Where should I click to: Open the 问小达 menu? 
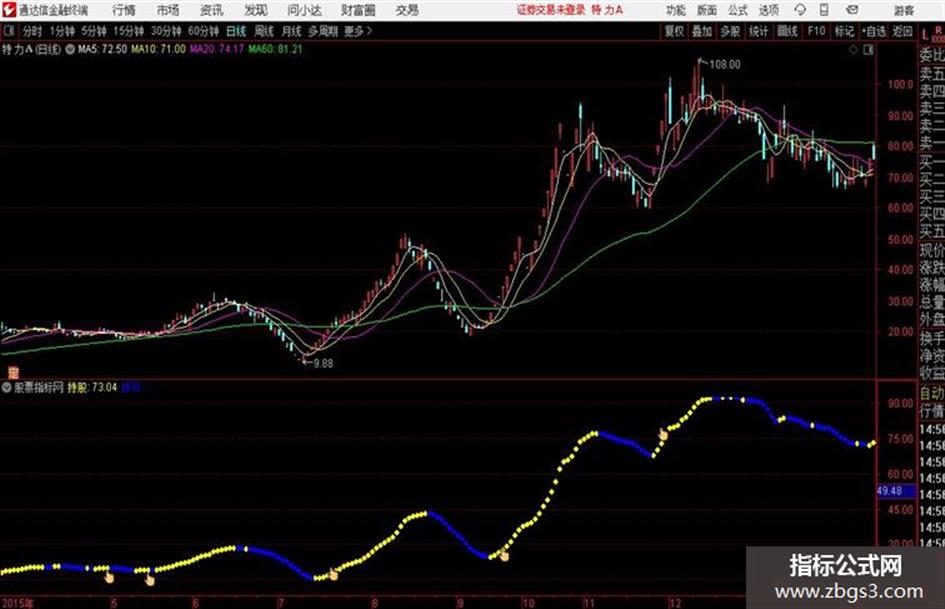click(x=304, y=10)
